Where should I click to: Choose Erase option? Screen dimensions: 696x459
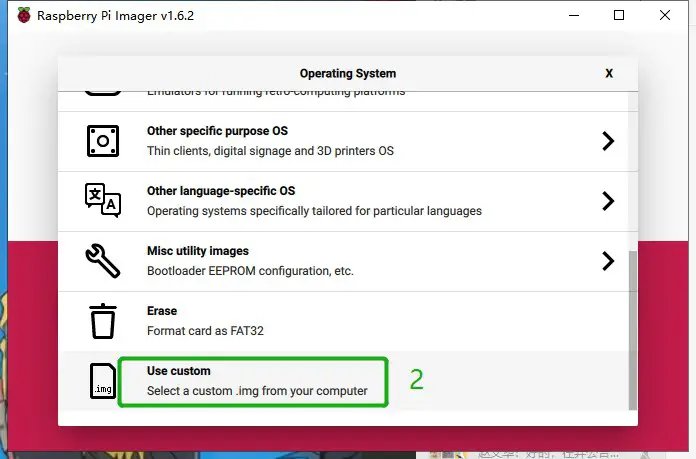coord(344,321)
